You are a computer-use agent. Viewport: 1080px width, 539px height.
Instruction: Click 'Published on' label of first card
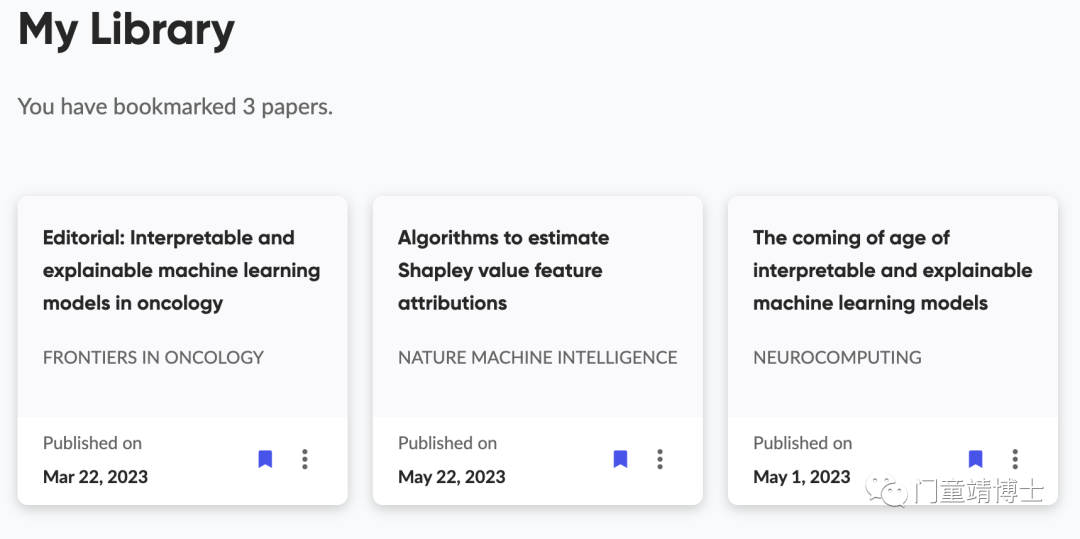tap(92, 443)
